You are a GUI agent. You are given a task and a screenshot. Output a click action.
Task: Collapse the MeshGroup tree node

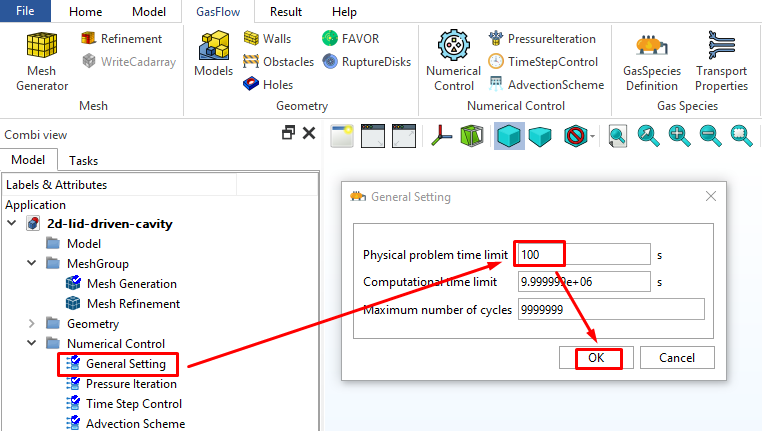(31, 263)
